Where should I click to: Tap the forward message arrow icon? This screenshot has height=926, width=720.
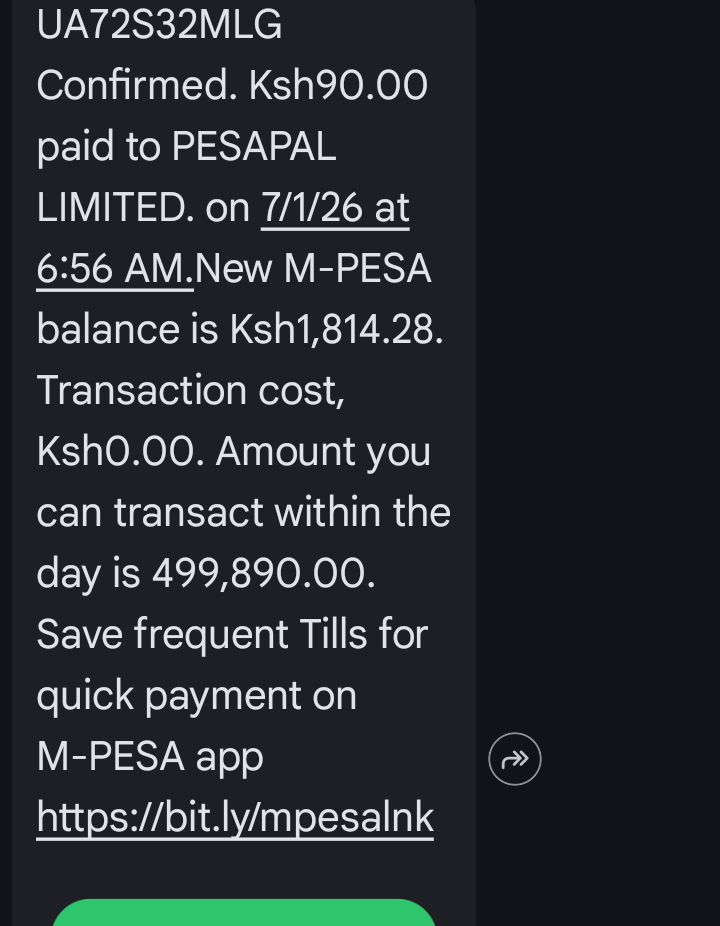tap(515, 760)
